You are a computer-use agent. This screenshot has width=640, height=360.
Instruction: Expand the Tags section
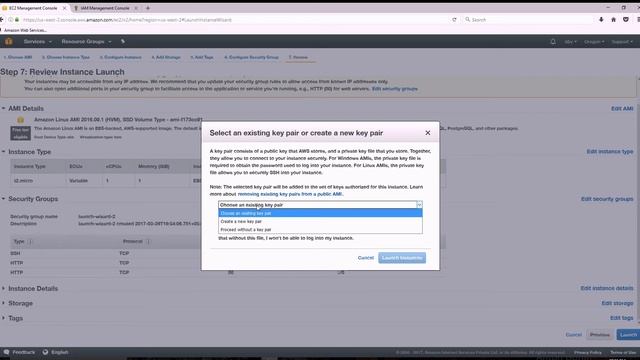pyautogui.click(x=3, y=318)
